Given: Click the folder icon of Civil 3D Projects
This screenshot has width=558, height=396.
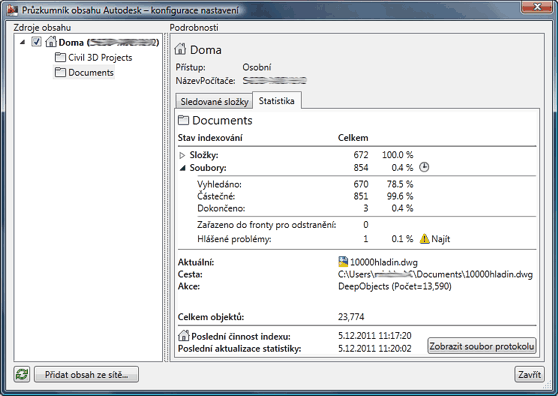Looking at the screenshot, I should (x=60, y=57).
